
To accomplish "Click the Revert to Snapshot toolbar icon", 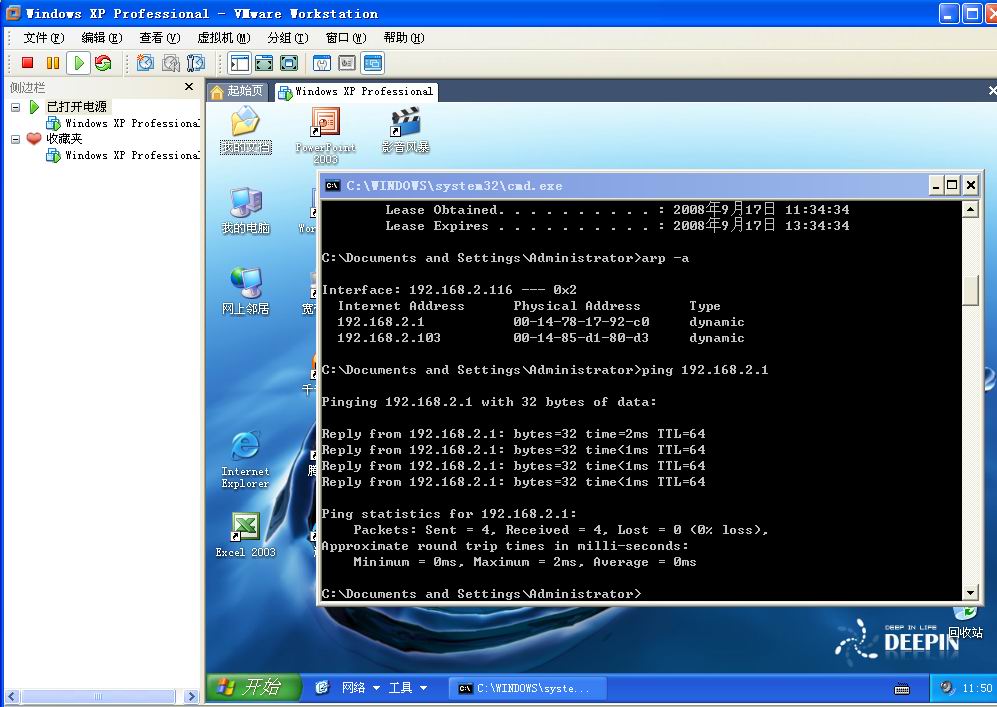I will (171, 62).
